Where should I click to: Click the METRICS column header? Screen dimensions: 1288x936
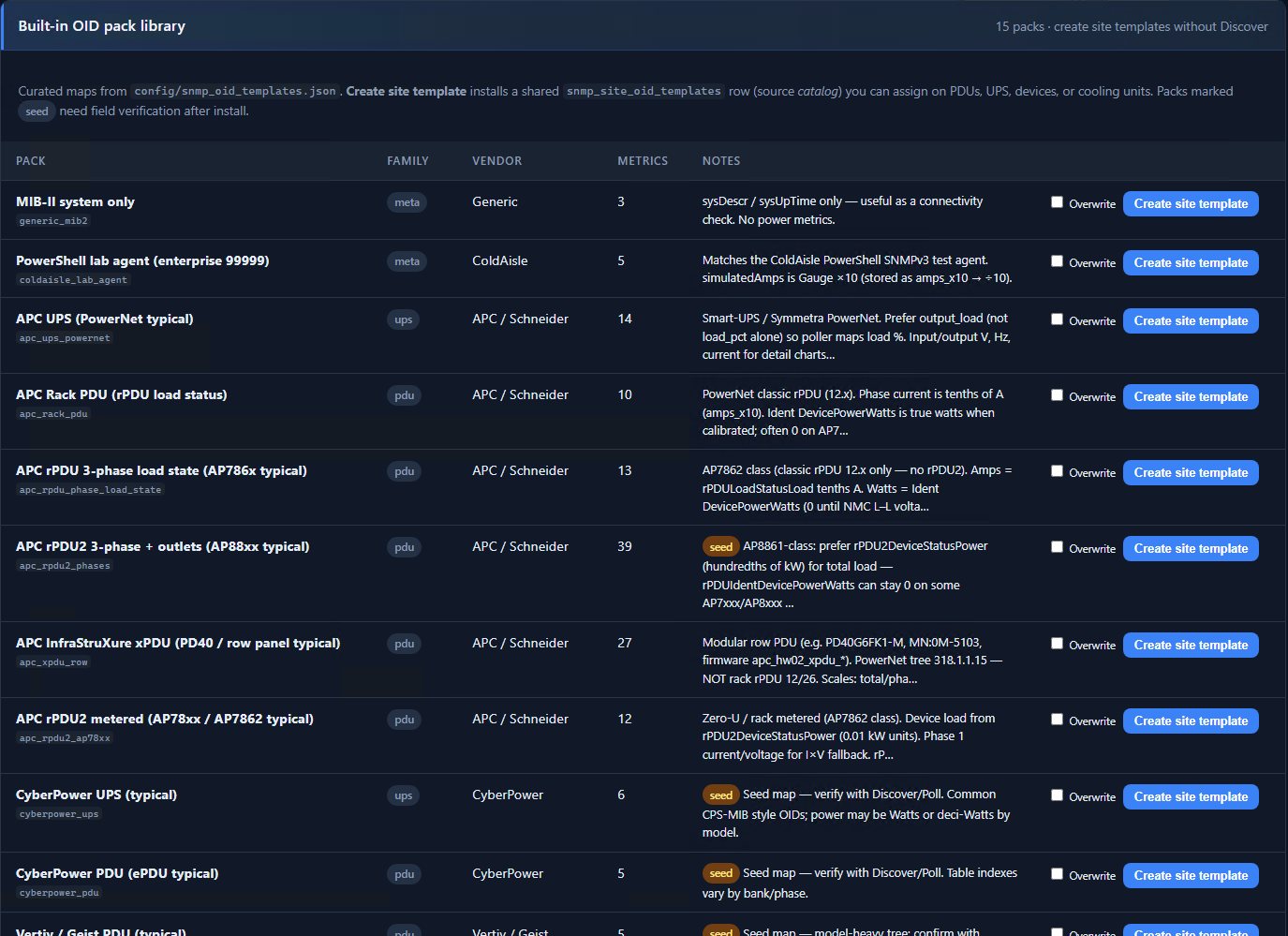pos(643,161)
